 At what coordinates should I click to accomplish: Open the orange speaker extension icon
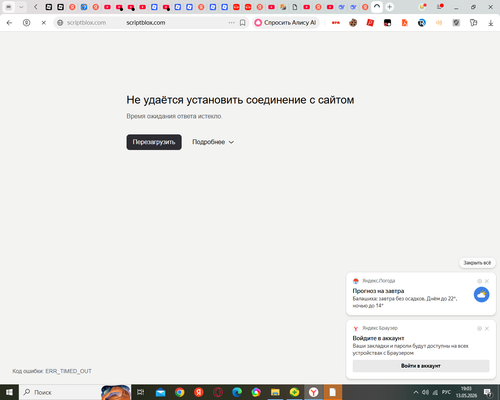click(439, 23)
